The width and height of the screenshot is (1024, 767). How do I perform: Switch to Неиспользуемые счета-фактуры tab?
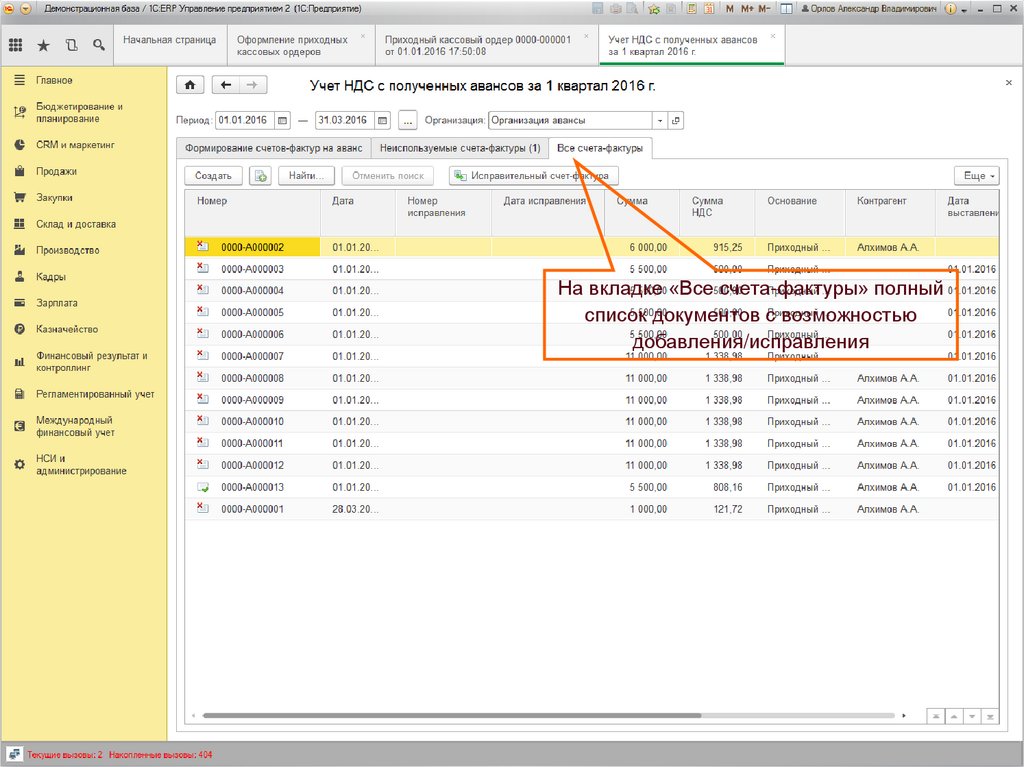459,149
